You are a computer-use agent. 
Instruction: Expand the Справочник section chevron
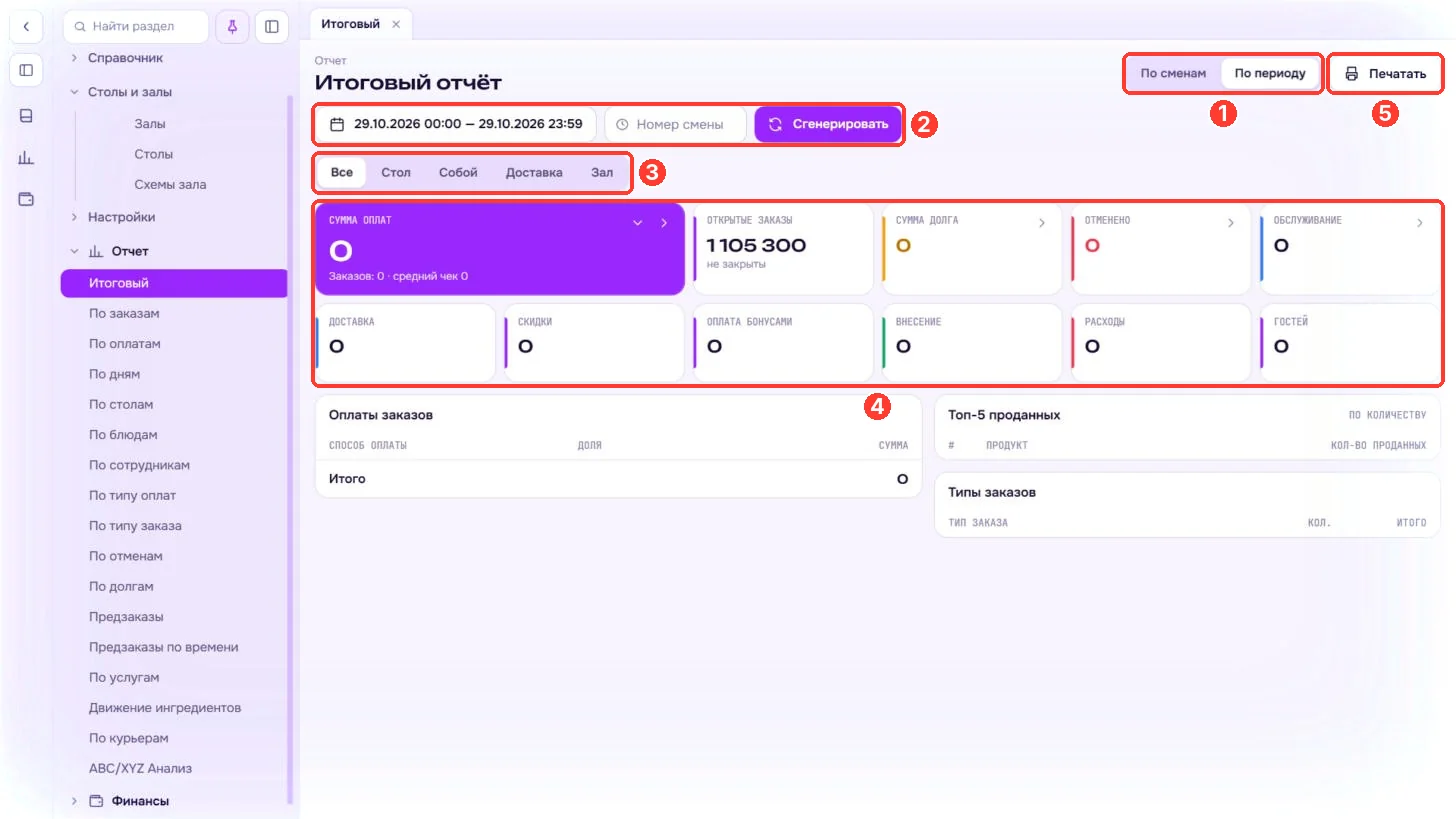(x=74, y=58)
